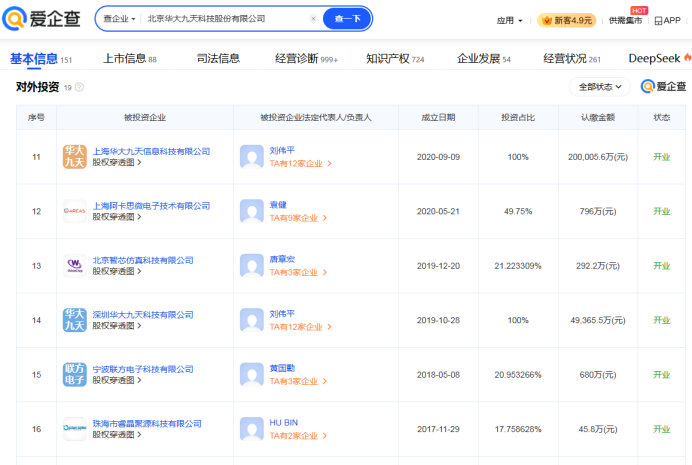Clear the search box with the X icon
This screenshot has width=692, height=465.
click(x=313, y=19)
